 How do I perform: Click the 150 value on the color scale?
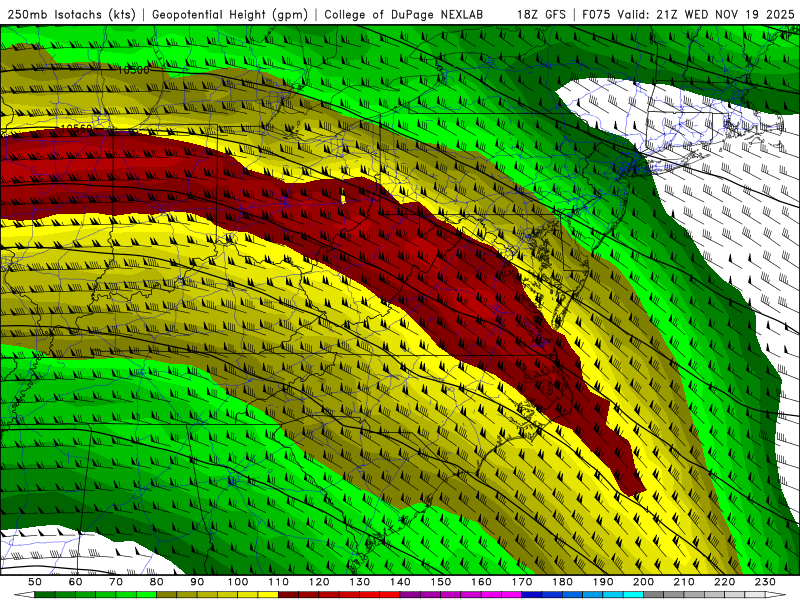[441, 582]
